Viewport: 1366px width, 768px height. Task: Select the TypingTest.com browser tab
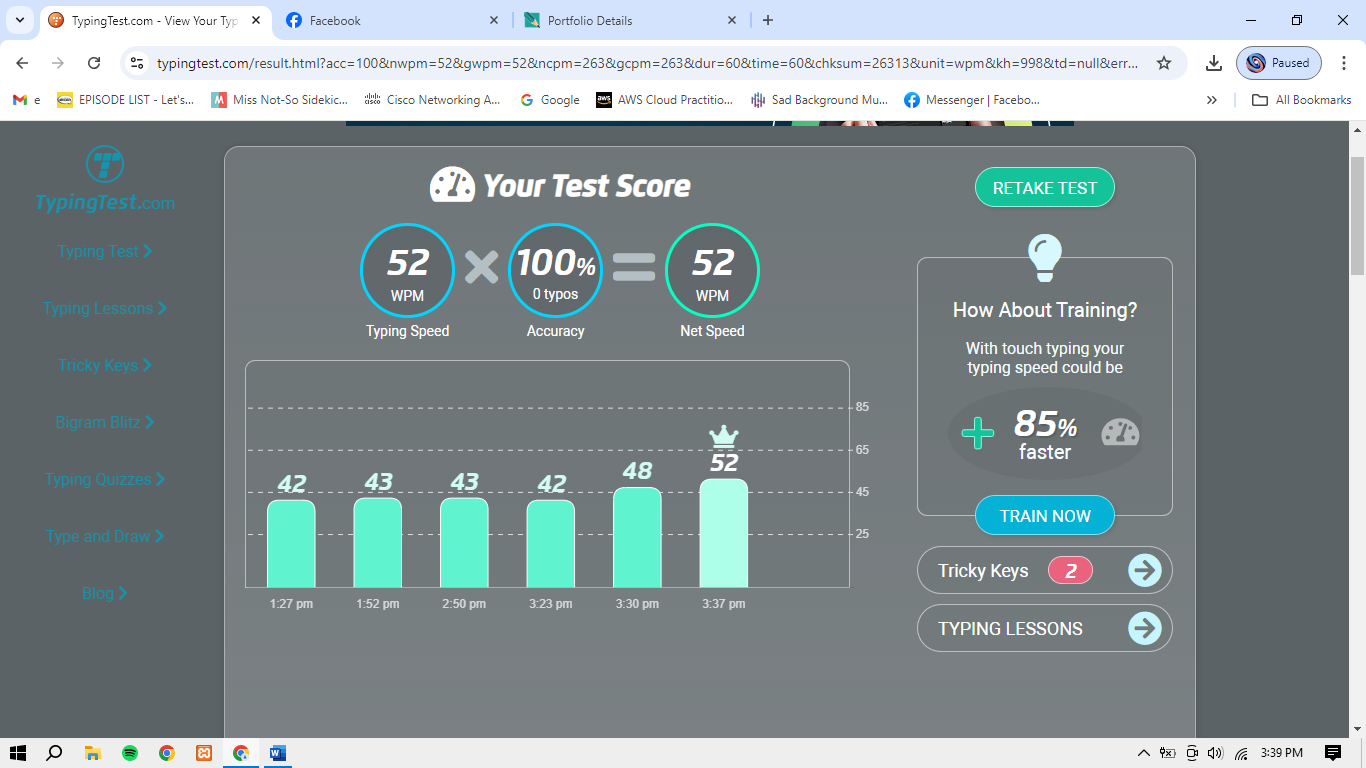(155, 20)
